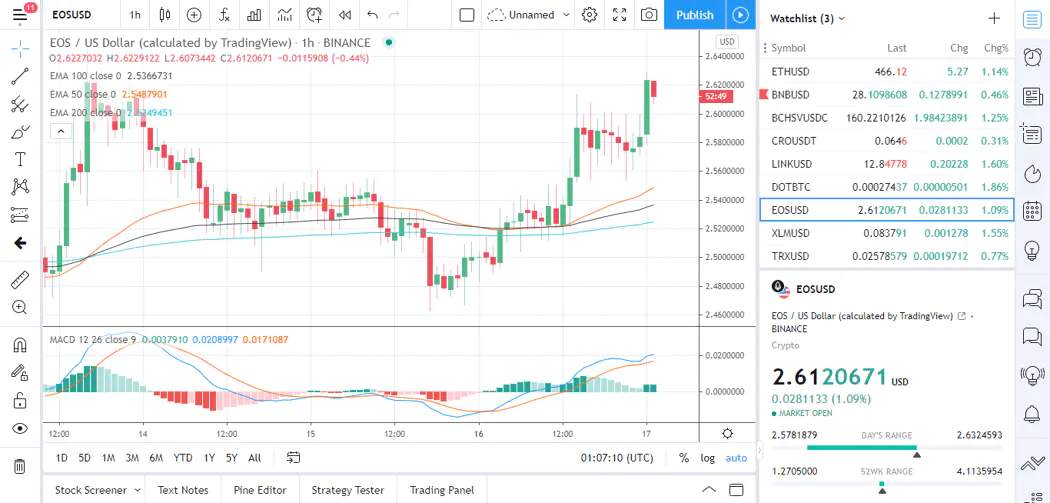Switch to the Trading Panel tab
Image resolution: width=1050 pixels, height=503 pixels.
[442, 490]
